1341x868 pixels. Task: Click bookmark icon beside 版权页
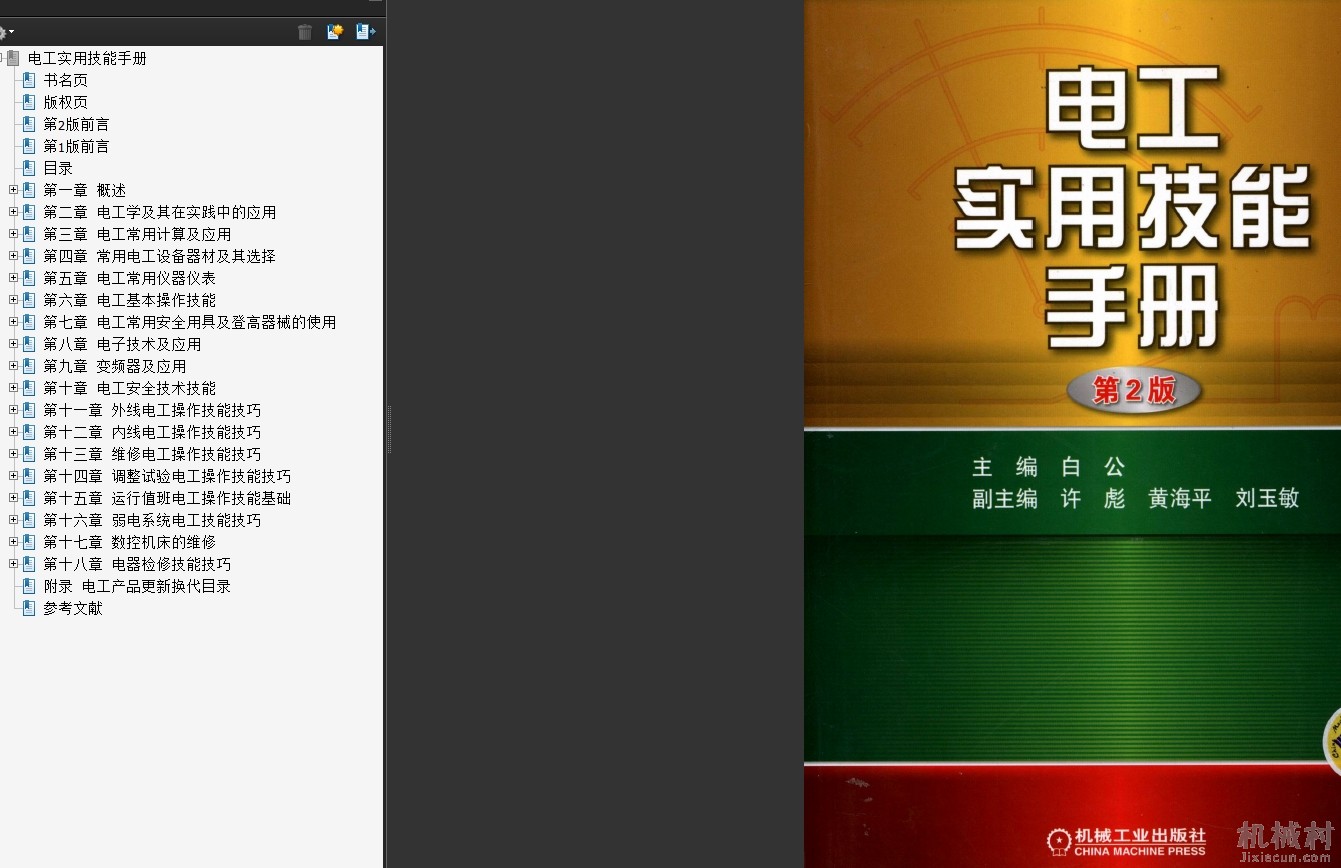tap(29, 102)
